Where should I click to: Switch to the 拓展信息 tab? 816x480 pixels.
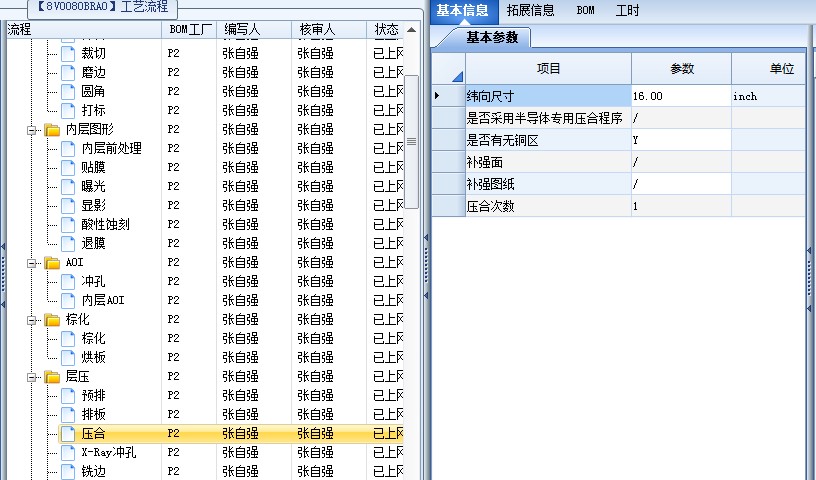click(531, 10)
